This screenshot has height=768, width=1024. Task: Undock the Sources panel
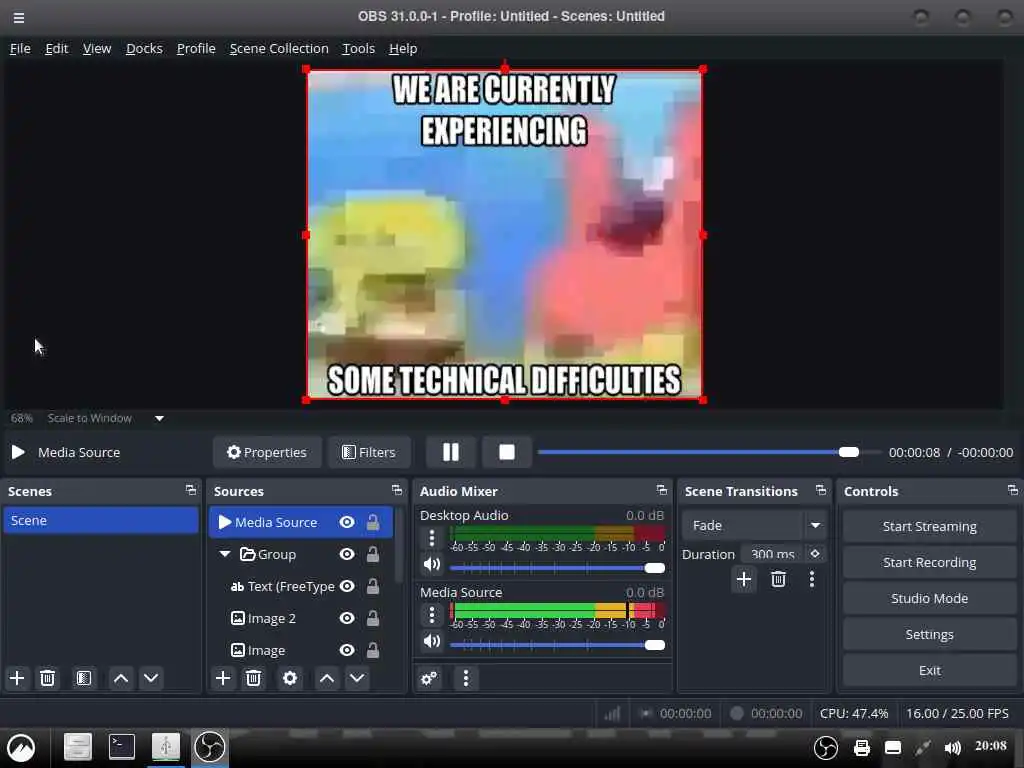397,490
